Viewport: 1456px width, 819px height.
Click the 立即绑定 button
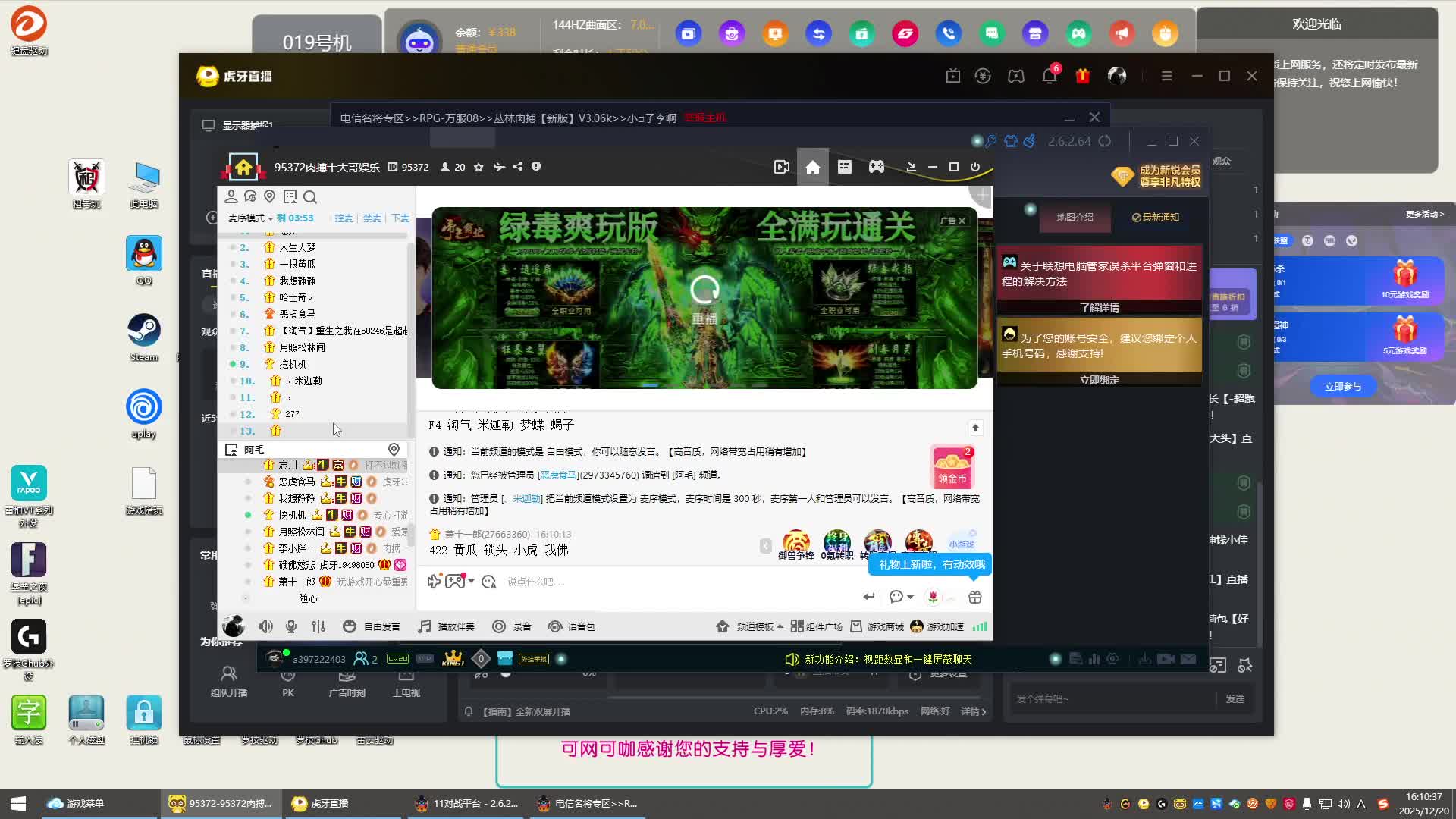click(x=1100, y=380)
